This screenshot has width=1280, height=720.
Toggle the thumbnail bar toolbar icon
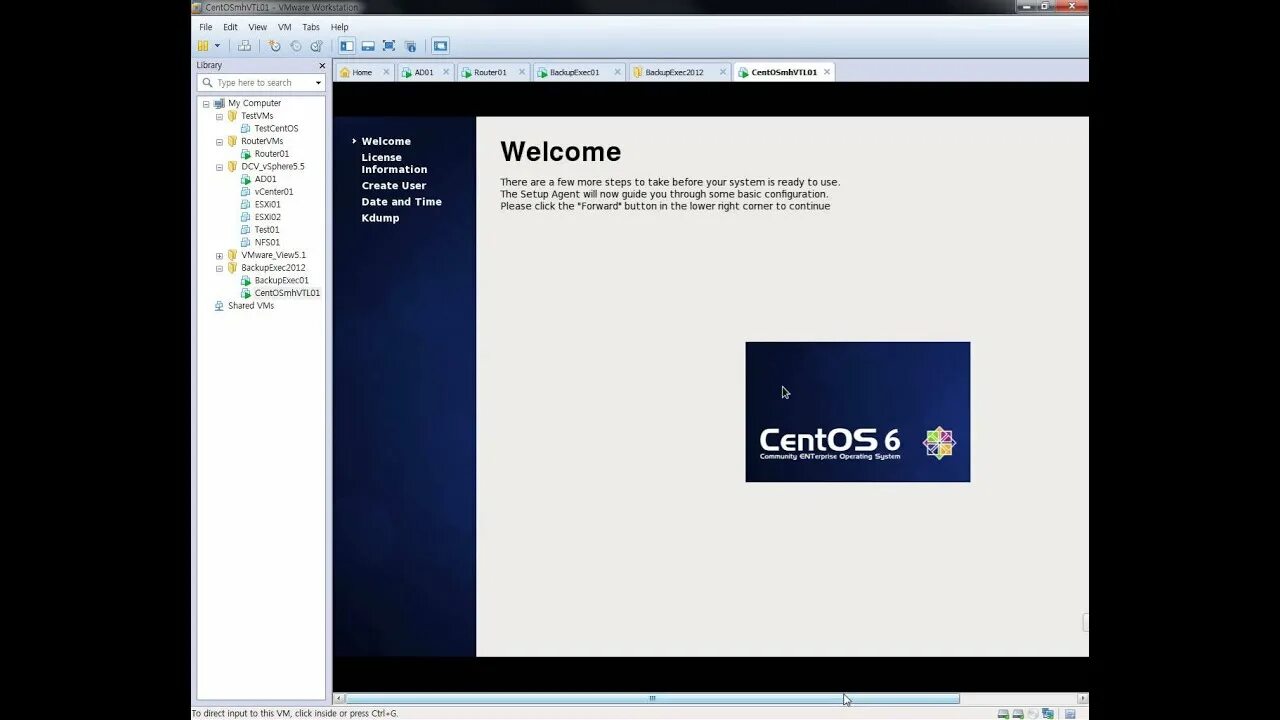(368, 46)
